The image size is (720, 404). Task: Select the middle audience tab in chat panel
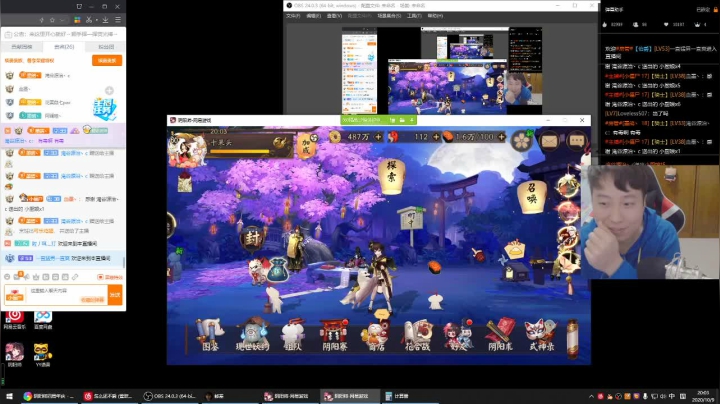[64, 46]
